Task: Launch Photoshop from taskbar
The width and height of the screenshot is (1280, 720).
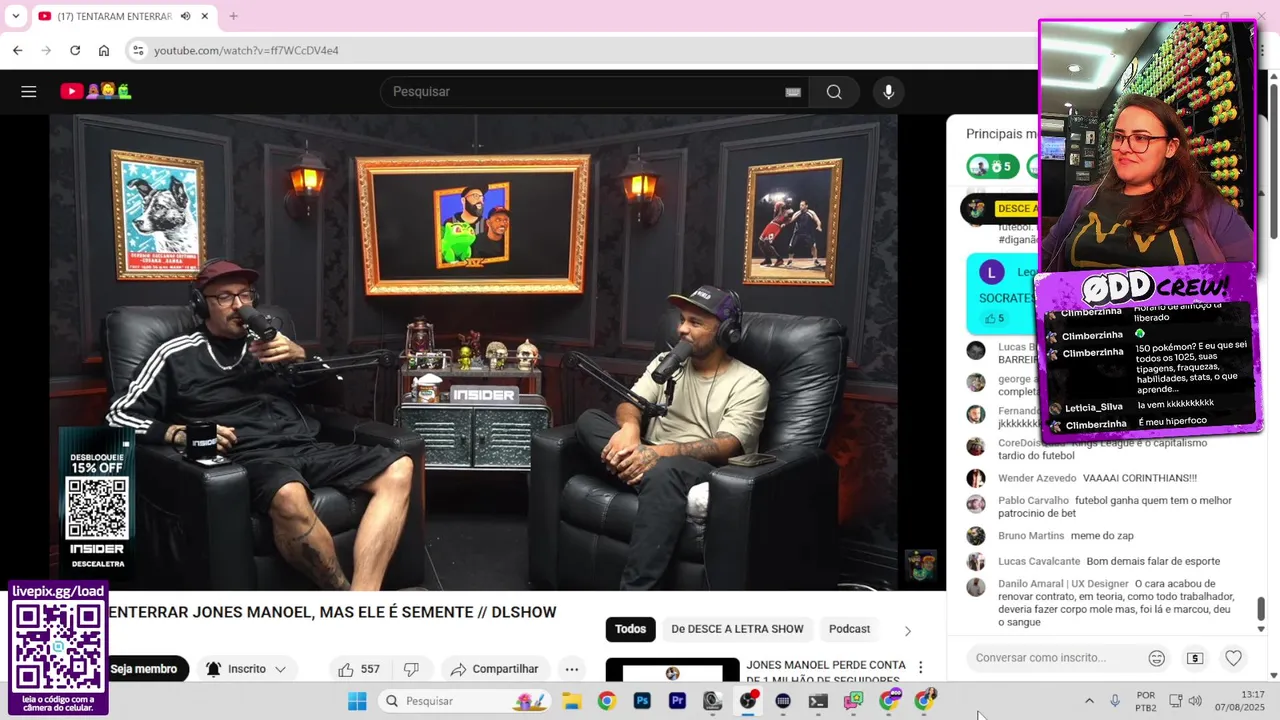Action: coord(642,701)
